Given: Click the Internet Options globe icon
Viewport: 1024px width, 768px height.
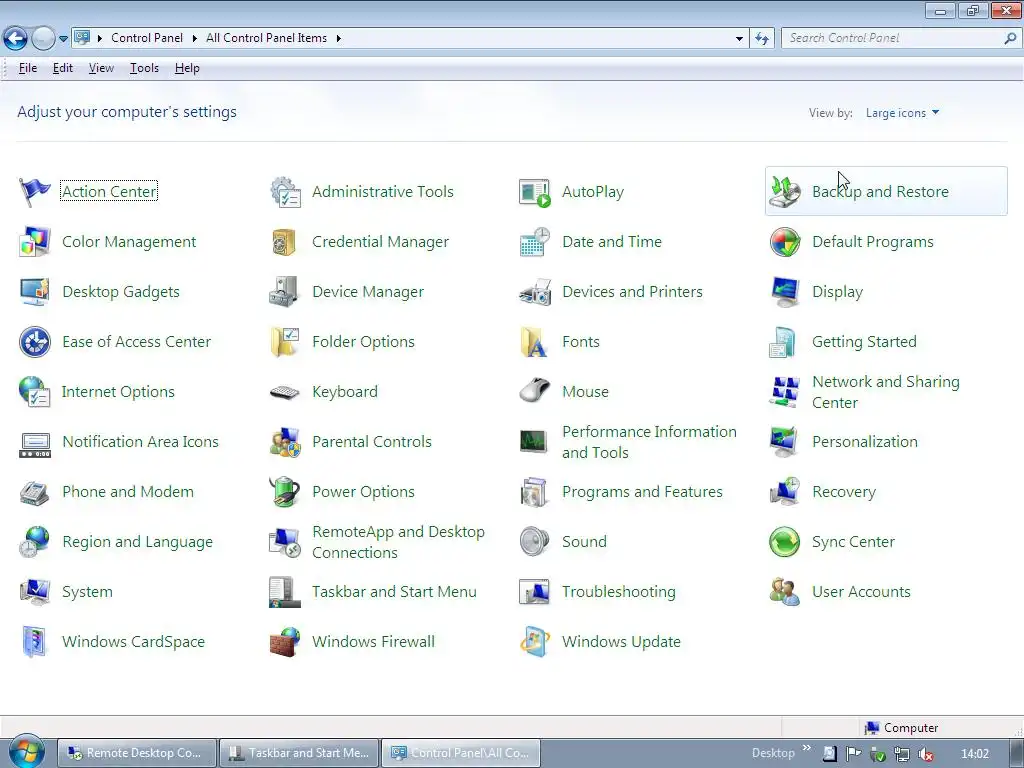Looking at the screenshot, I should pos(35,392).
